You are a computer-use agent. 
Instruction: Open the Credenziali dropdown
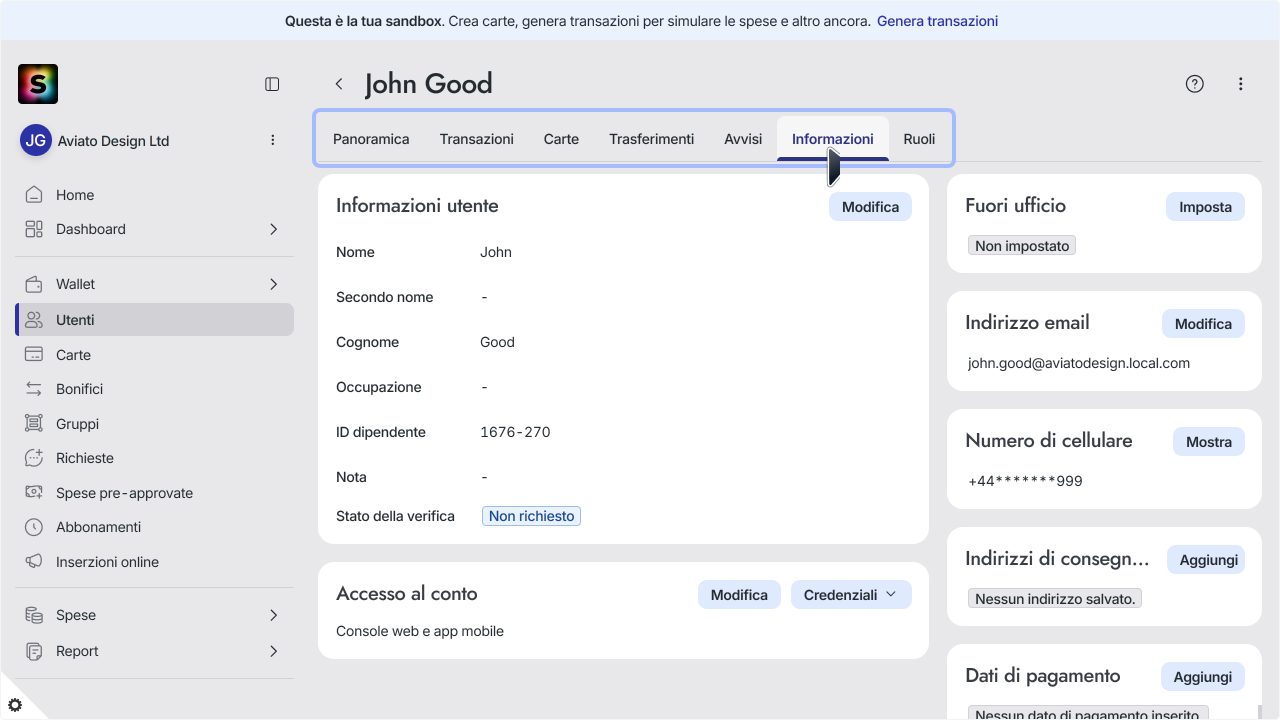851,594
